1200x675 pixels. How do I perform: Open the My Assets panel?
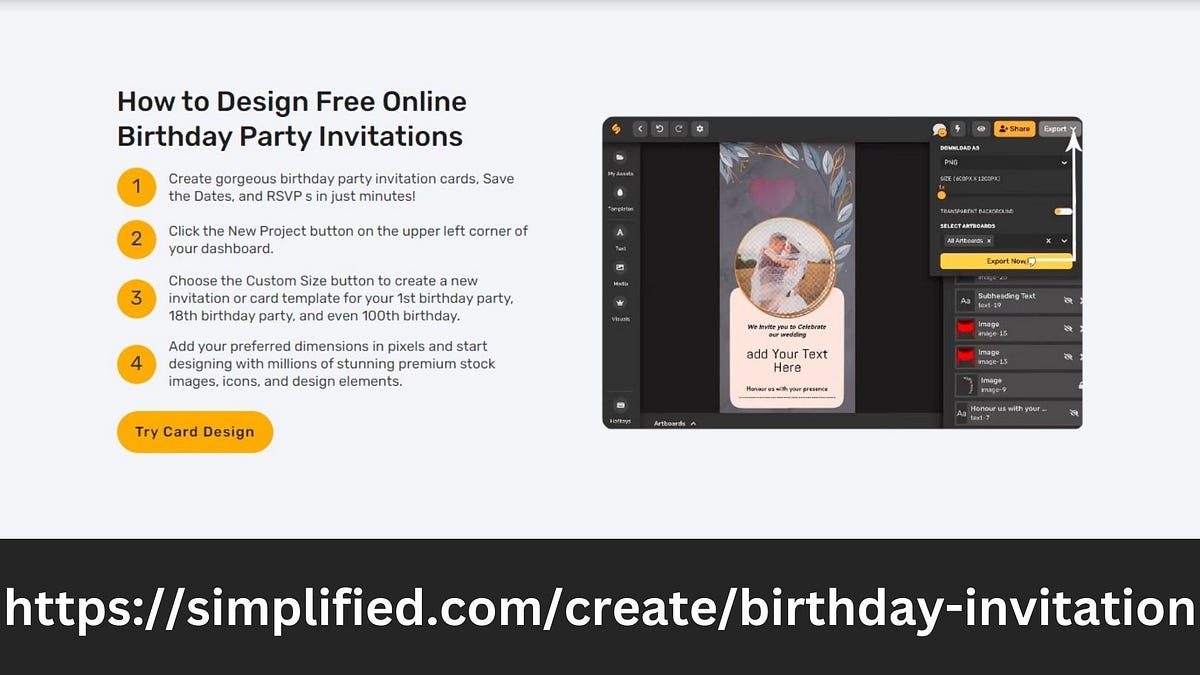coord(619,157)
